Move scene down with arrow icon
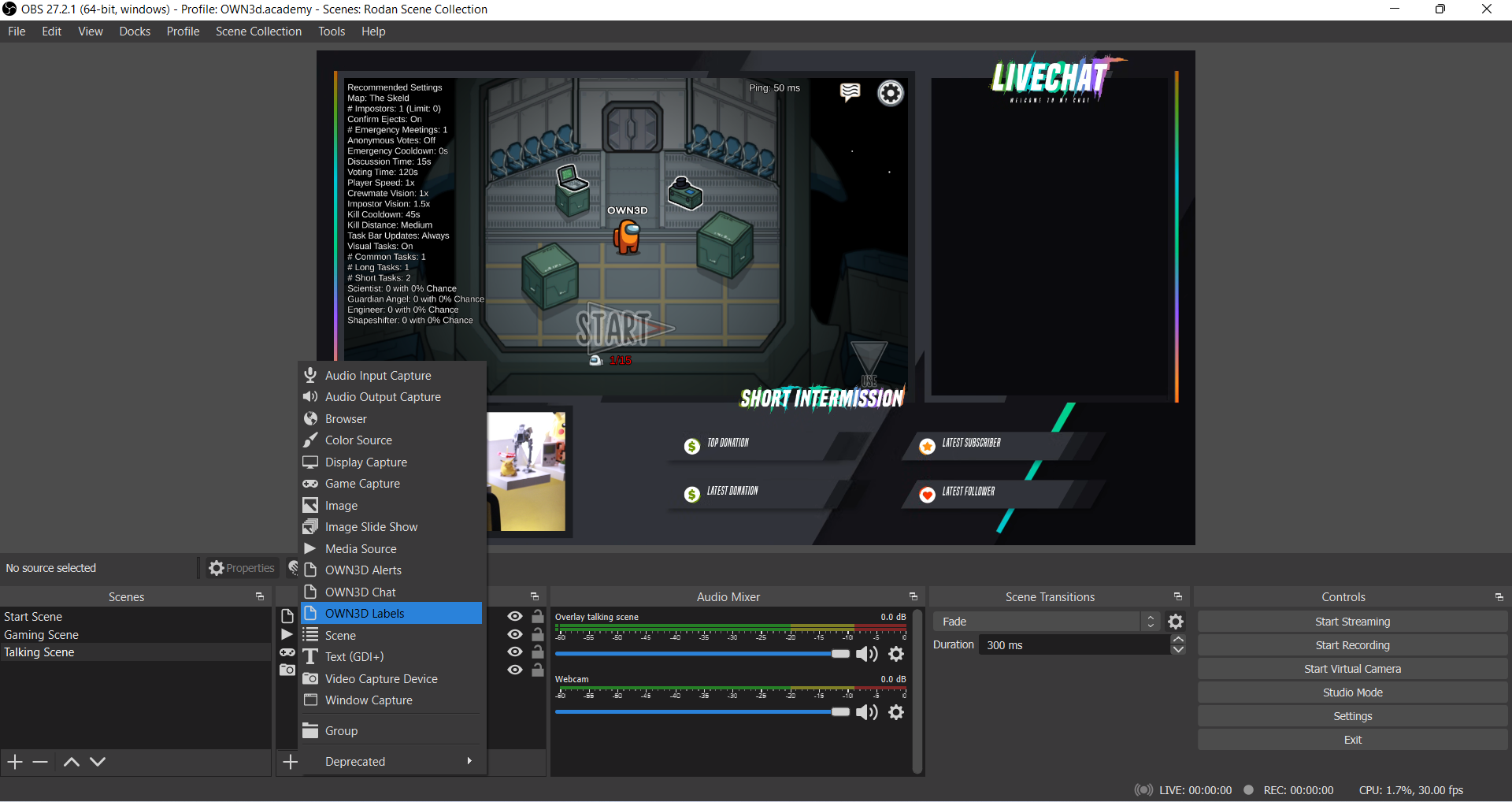The width and height of the screenshot is (1512, 802). pos(98,762)
